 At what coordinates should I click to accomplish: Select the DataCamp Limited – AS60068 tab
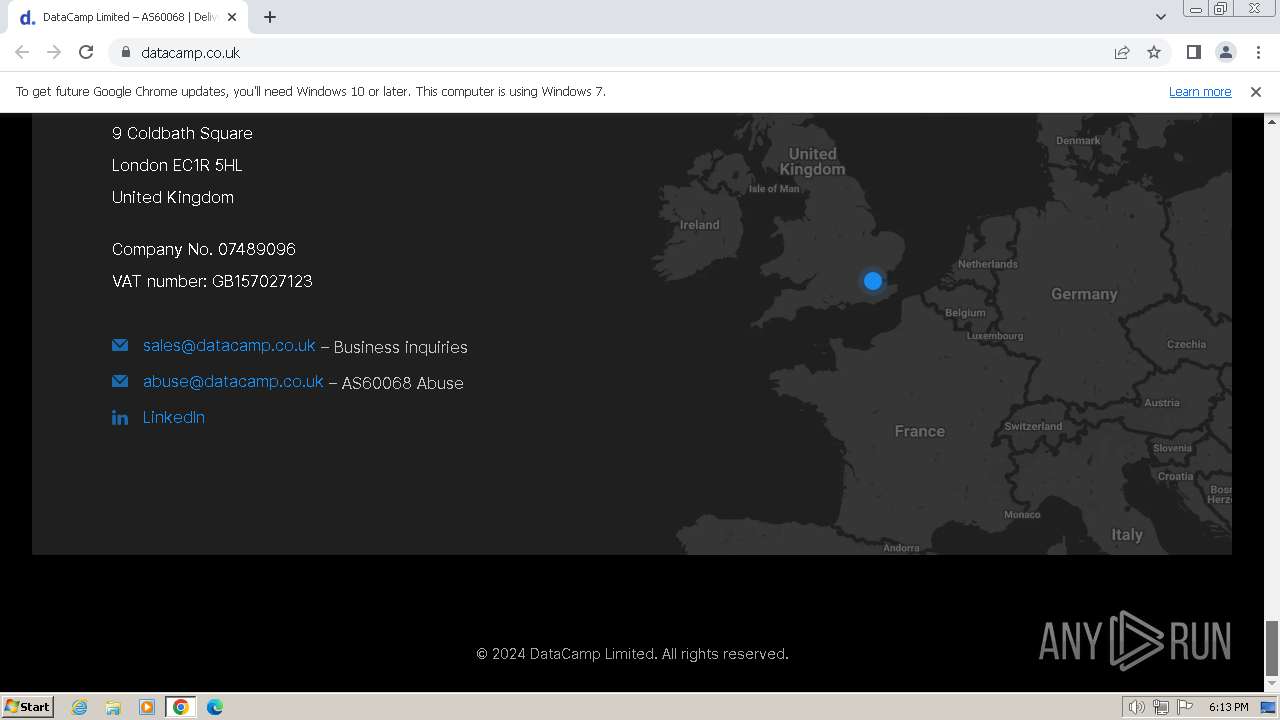(x=128, y=17)
